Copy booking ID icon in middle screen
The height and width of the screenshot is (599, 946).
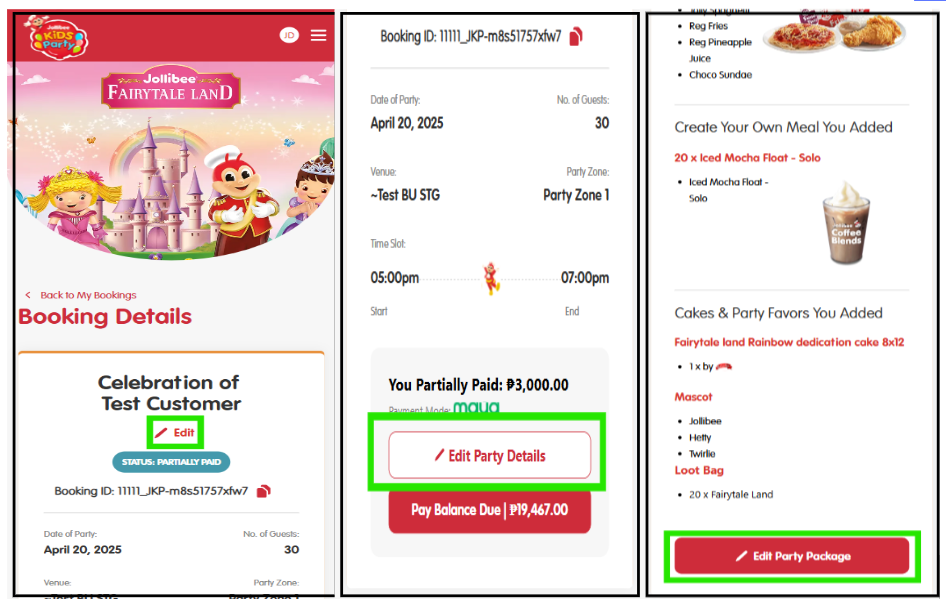coord(576,37)
